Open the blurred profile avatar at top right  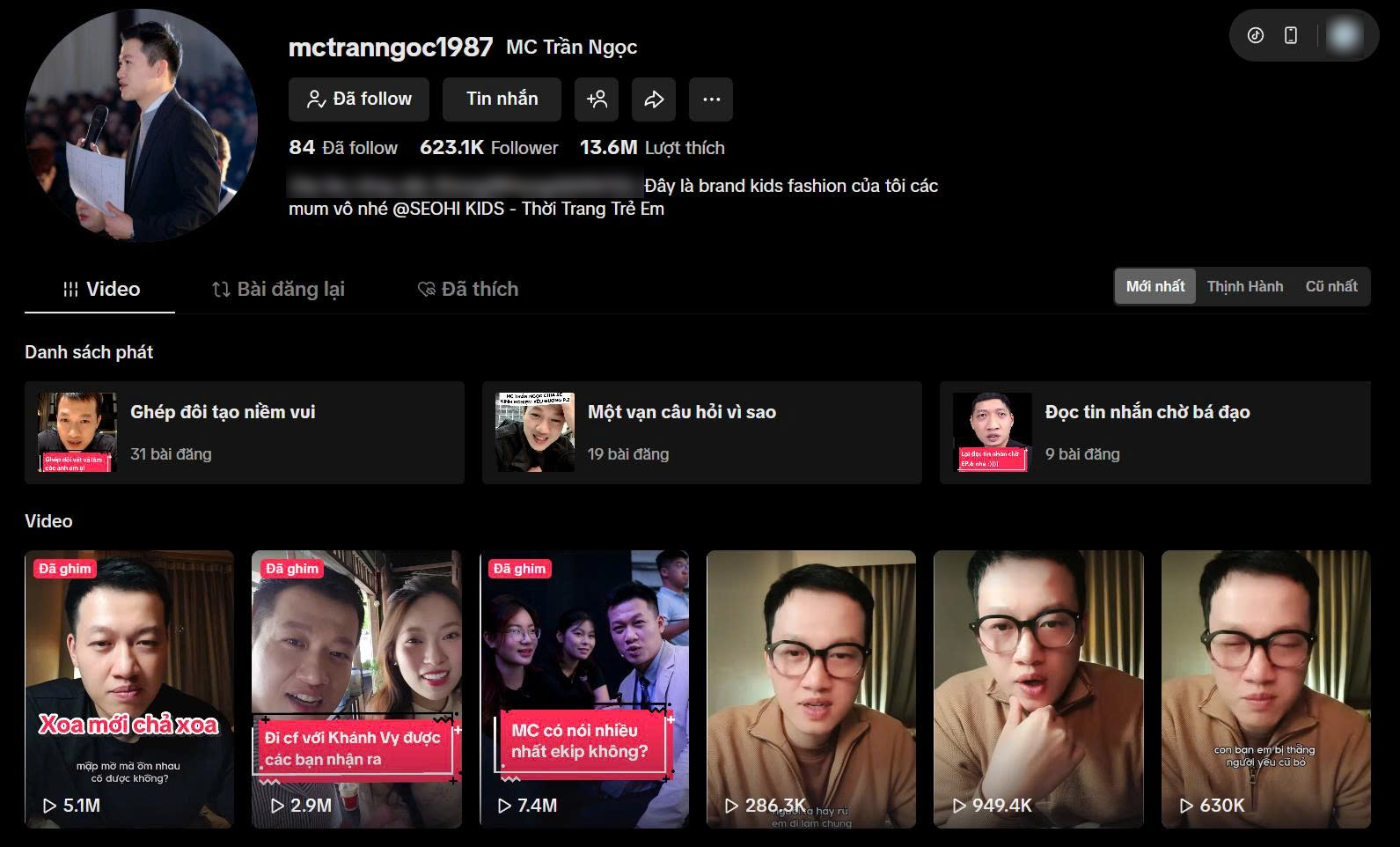(1344, 35)
